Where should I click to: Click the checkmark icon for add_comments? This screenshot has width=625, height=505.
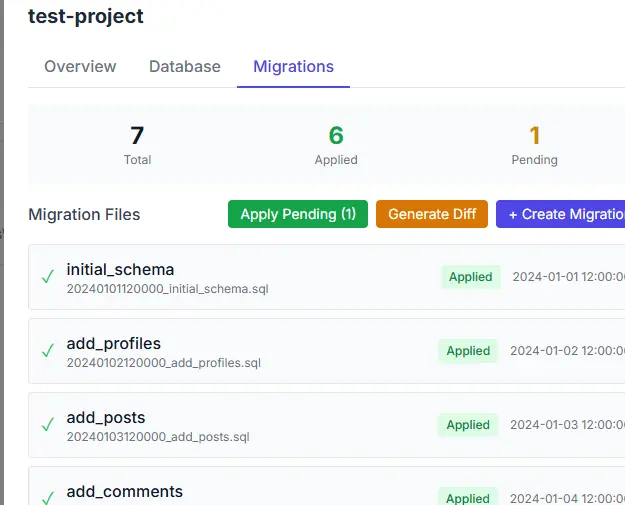(x=48, y=498)
